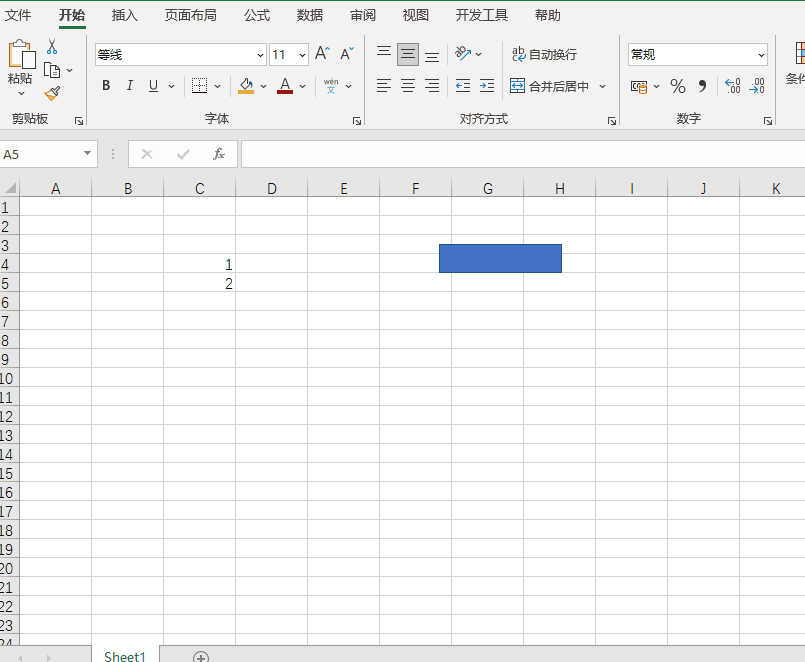Increase indent
805x662 pixels.
[487, 86]
